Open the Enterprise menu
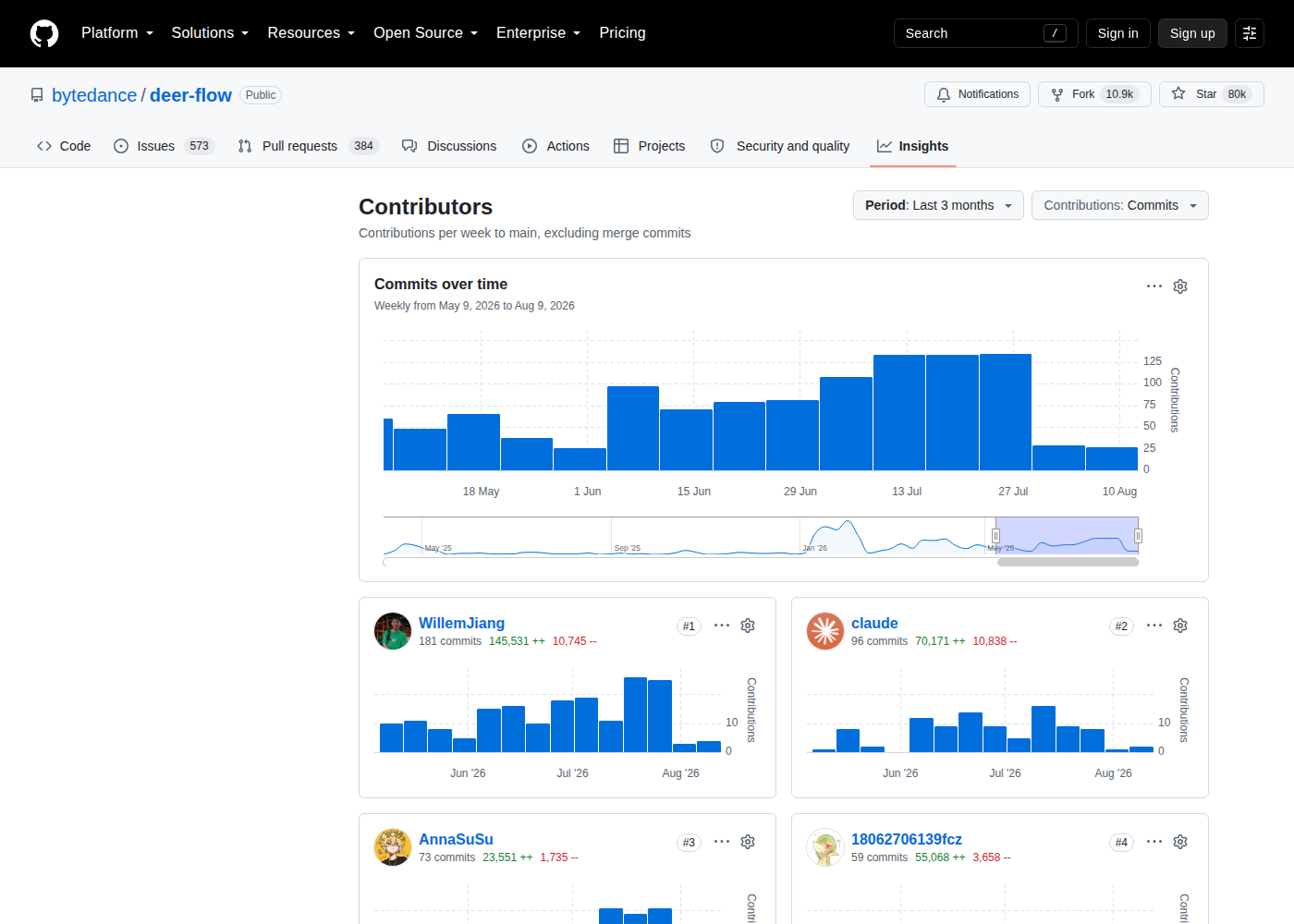1294x924 pixels. [x=538, y=33]
